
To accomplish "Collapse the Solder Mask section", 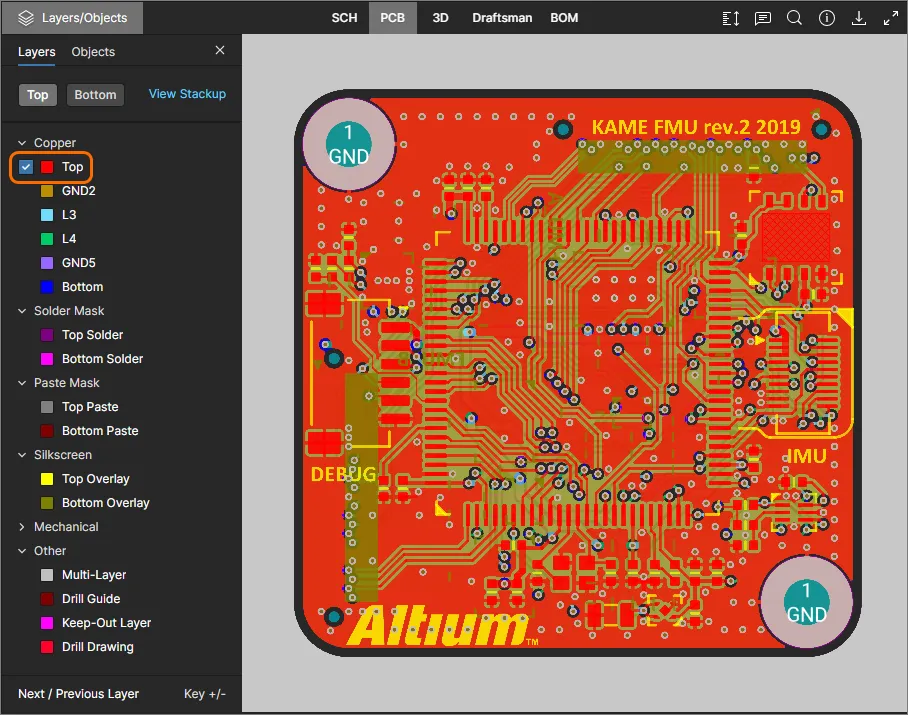I will [x=22, y=311].
